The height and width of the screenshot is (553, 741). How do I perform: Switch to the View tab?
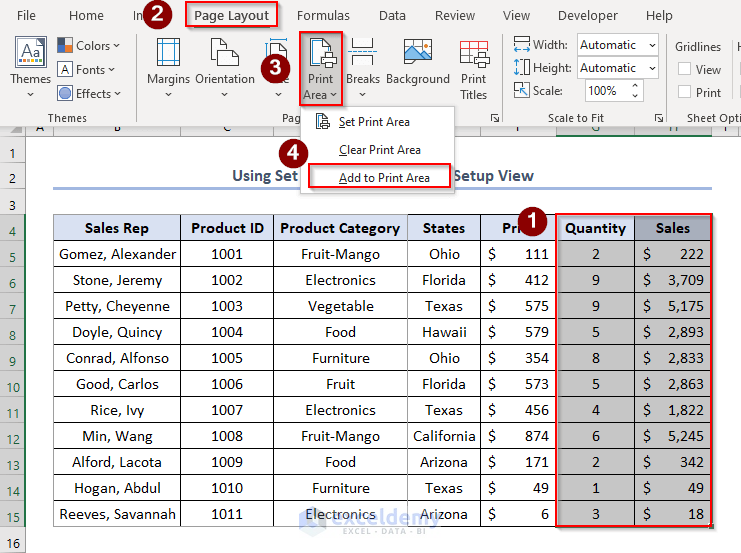516,16
